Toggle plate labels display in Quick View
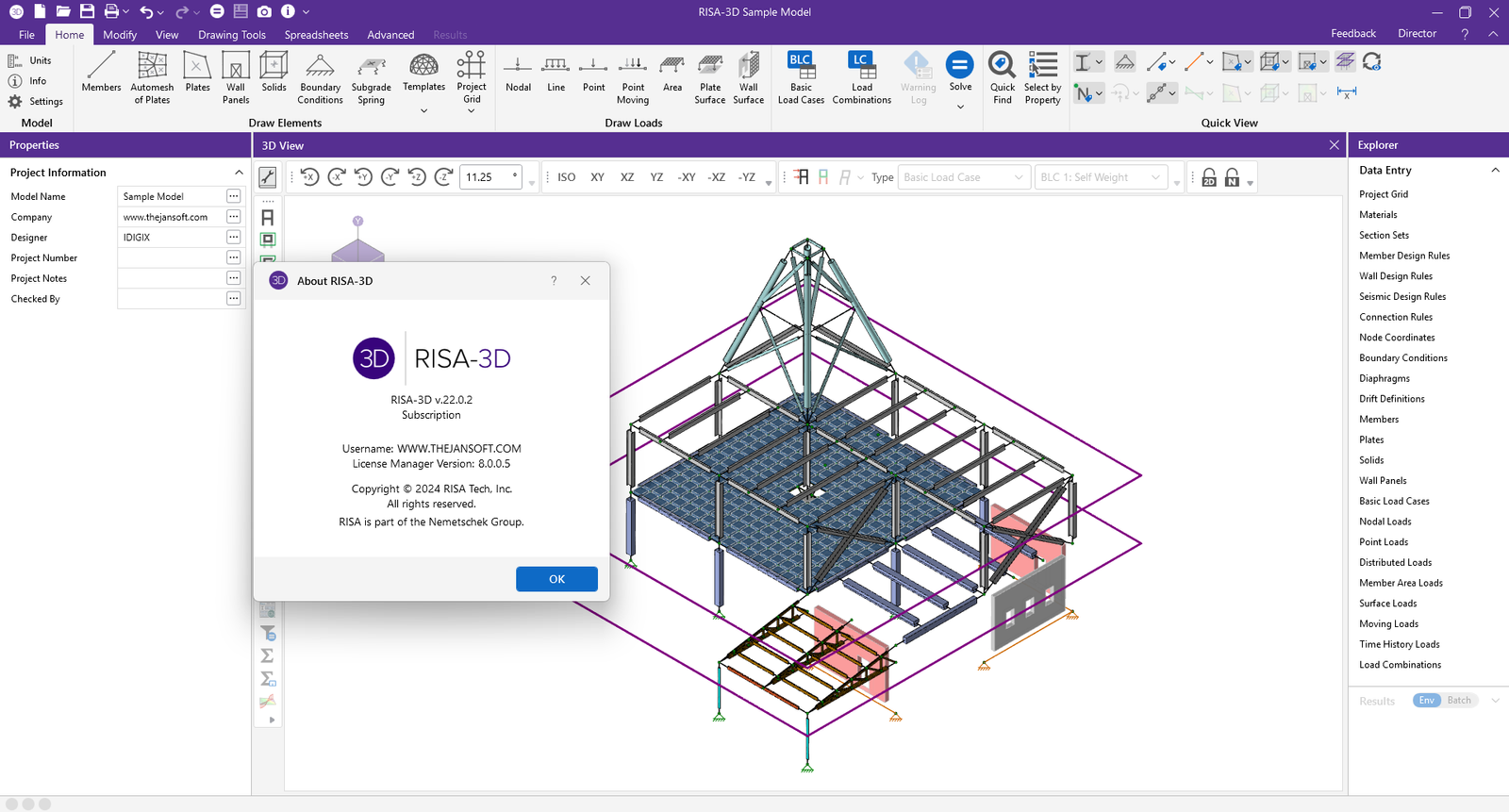Image resolution: width=1509 pixels, height=812 pixels. [1231, 62]
